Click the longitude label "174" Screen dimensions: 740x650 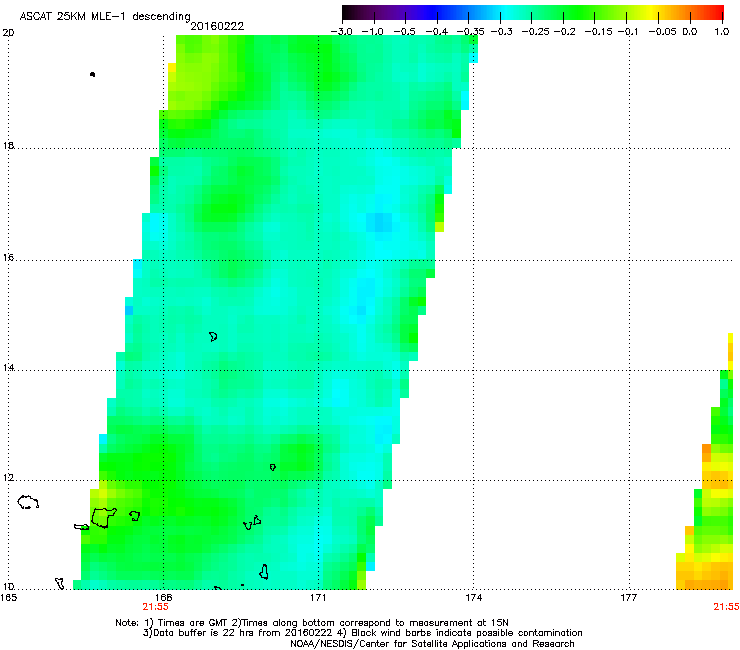(x=474, y=598)
